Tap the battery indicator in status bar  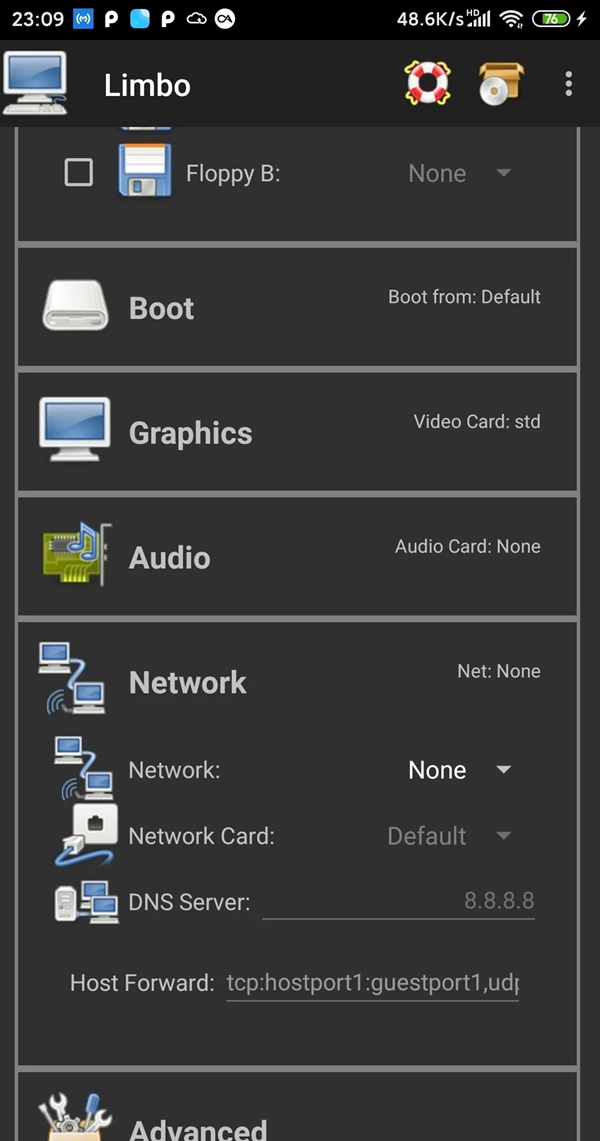click(552, 19)
